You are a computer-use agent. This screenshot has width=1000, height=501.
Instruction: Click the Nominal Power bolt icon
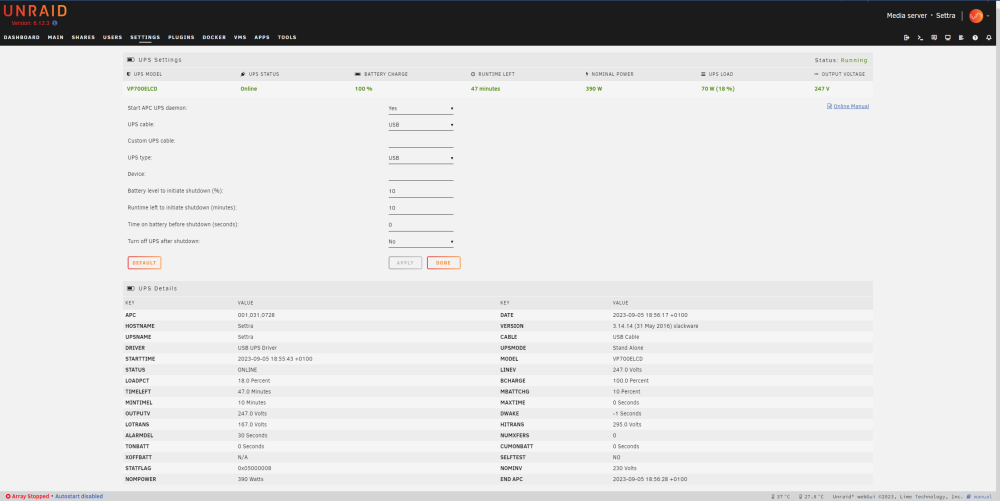(587, 74)
